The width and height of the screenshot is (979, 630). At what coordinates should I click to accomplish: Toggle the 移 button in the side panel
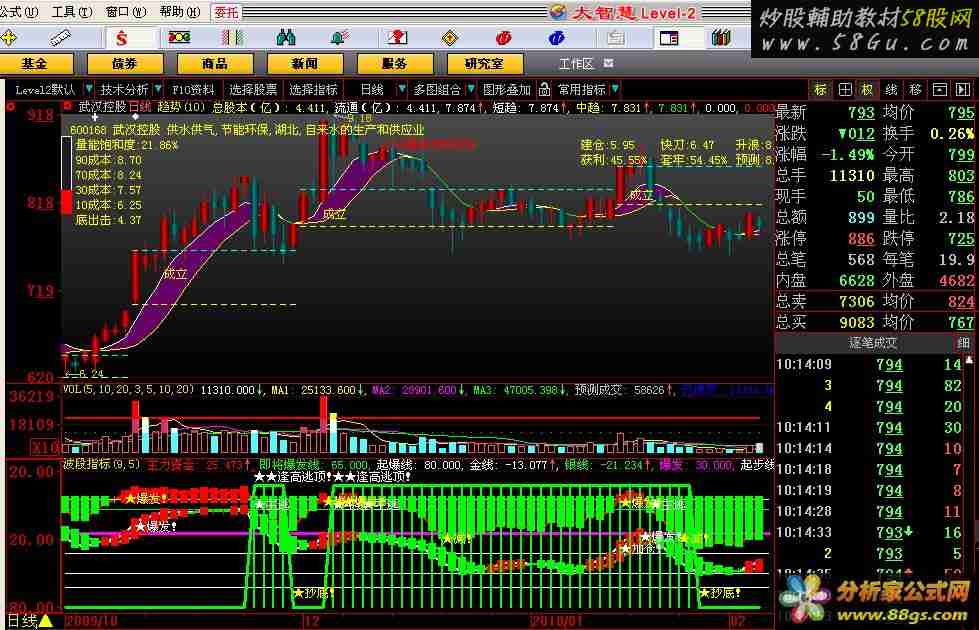915,90
